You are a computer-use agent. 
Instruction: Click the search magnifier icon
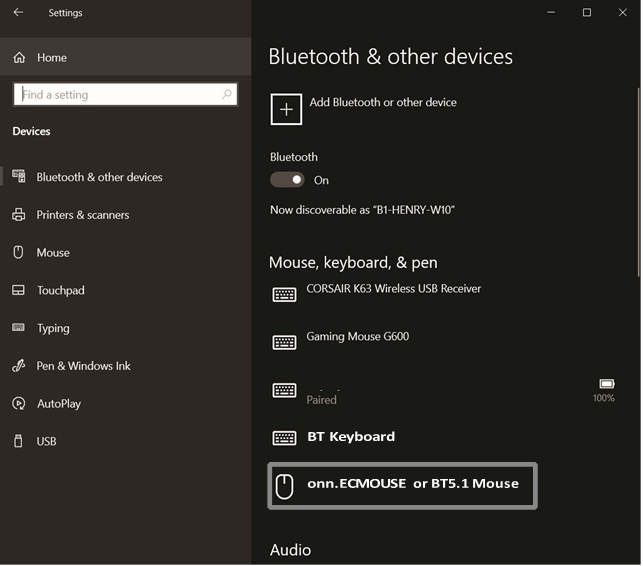tap(227, 95)
